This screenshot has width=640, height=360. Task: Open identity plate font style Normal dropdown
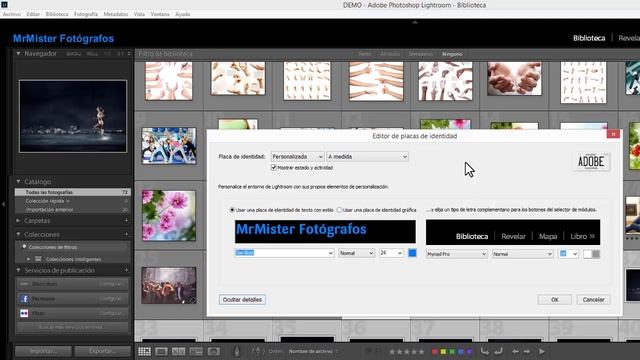(356, 253)
